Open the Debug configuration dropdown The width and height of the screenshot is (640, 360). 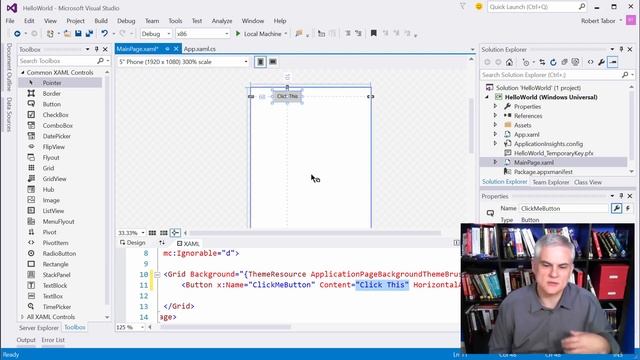[x=156, y=33]
